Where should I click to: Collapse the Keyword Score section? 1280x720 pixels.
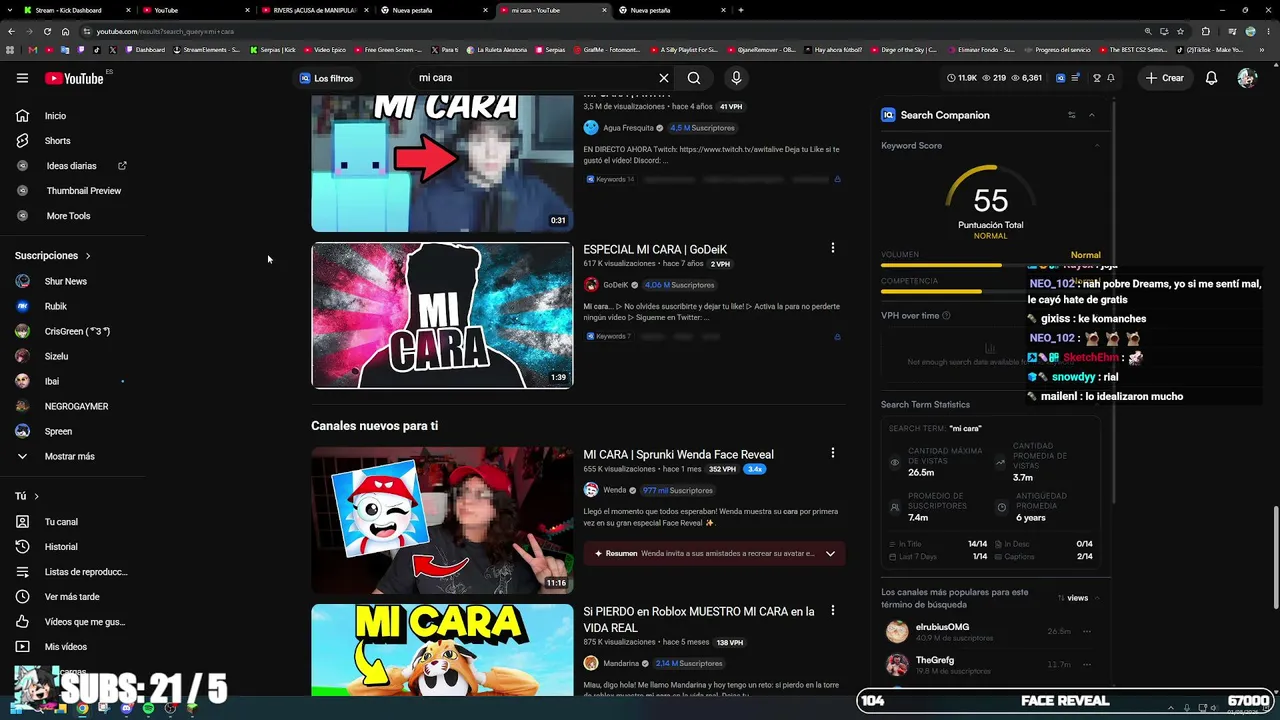point(1097,146)
